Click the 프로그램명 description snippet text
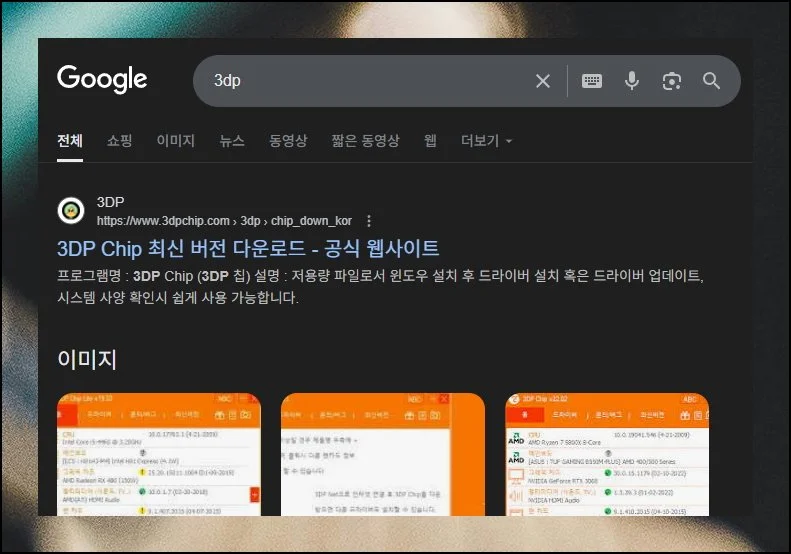Image resolution: width=791 pixels, height=554 pixels. (380, 287)
